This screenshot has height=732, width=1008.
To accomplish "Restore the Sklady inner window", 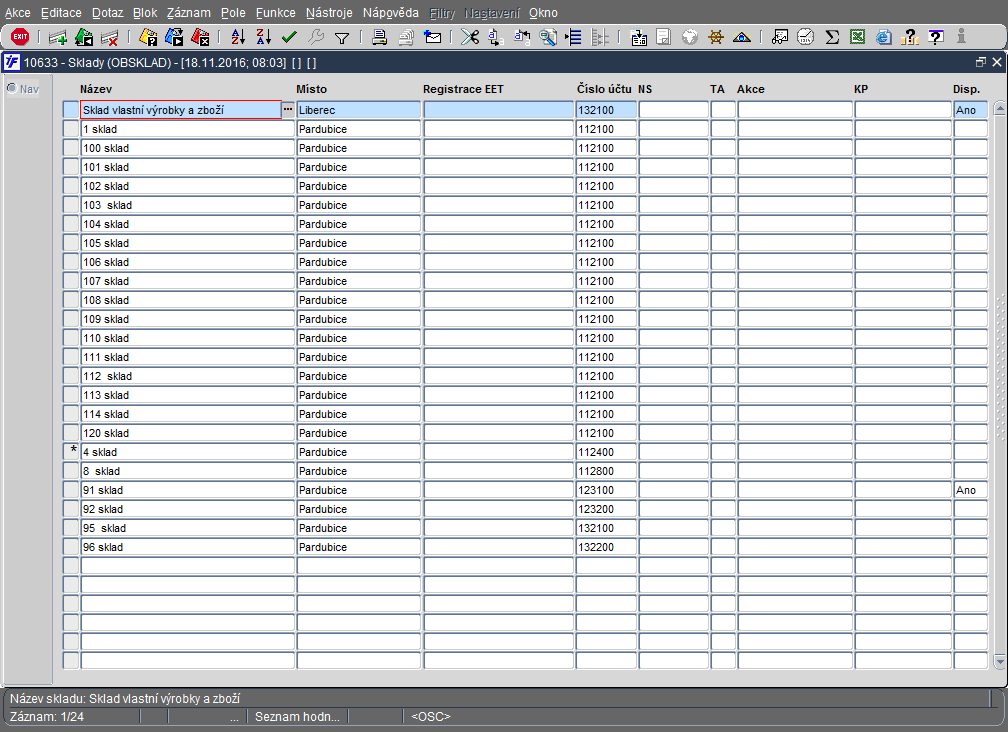I will click(x=980, y=62).
